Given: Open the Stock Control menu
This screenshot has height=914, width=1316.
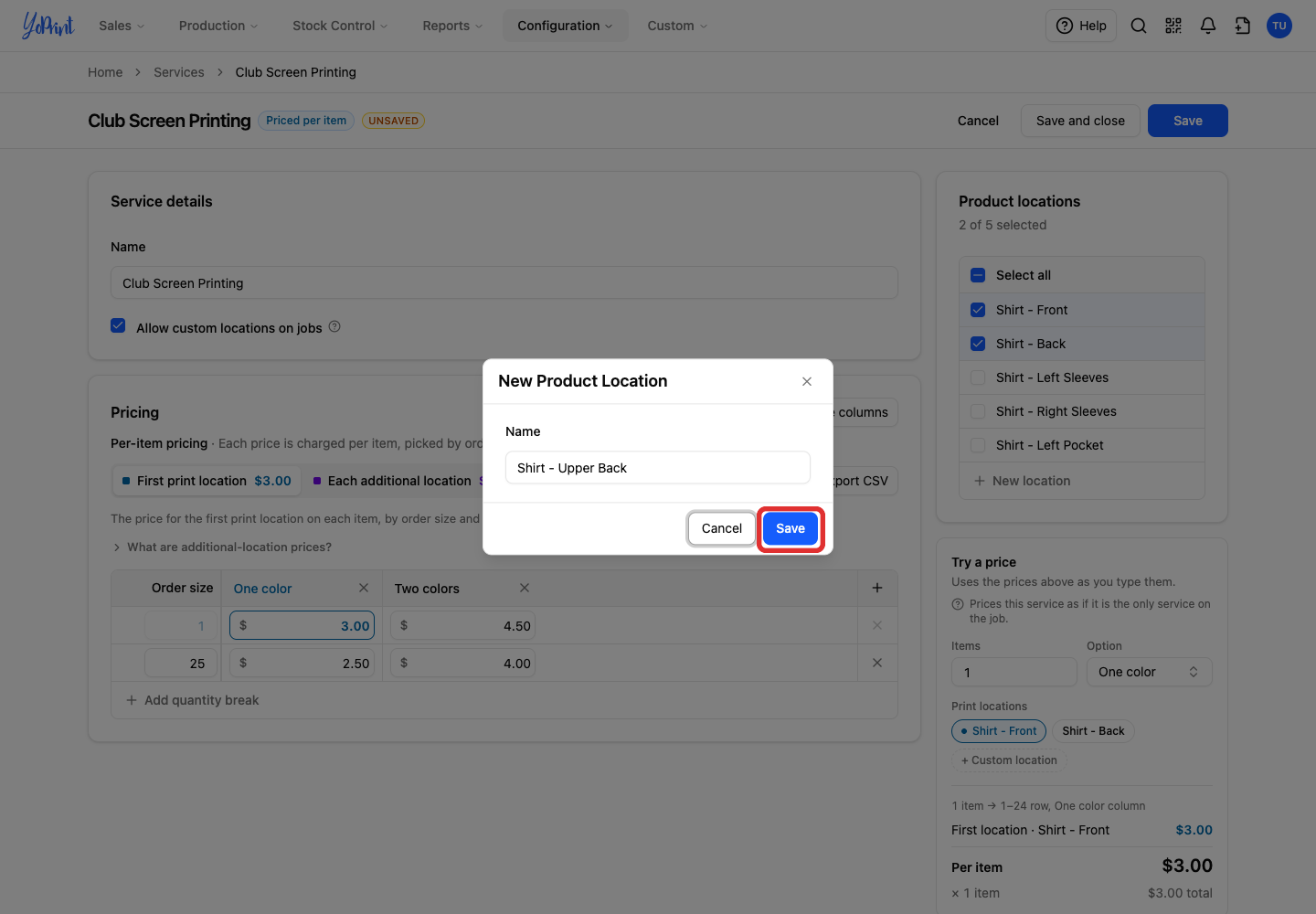Looking at the screenshot, I should click(340, 26).
